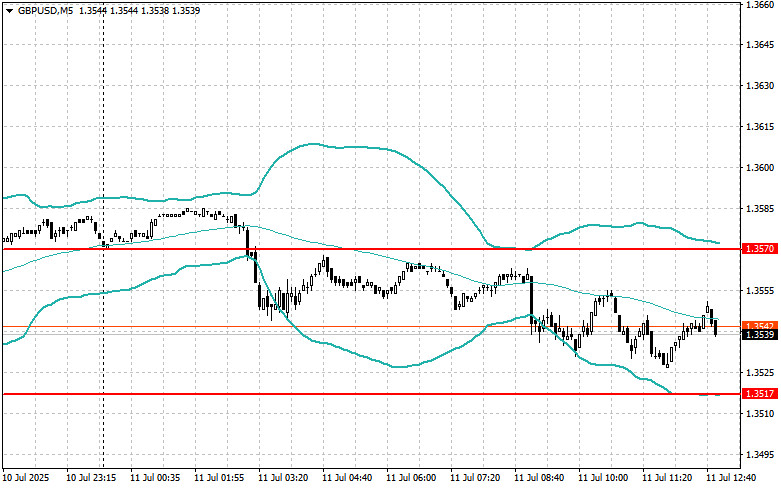
Task: Click the 1.3600 price scale value
Action: click(760, 168)
